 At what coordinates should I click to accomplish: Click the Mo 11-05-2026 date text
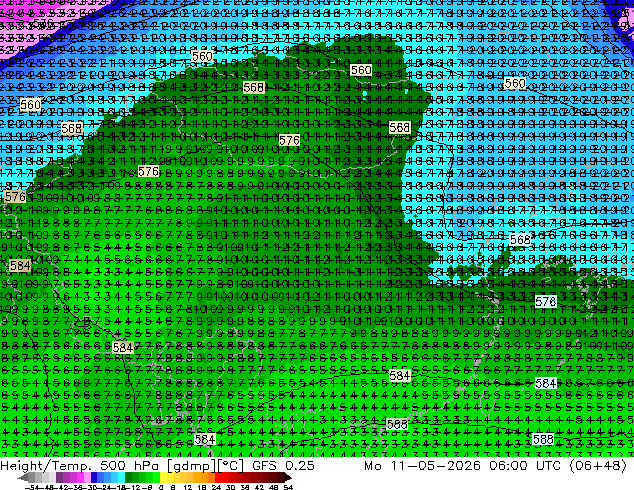422,465
